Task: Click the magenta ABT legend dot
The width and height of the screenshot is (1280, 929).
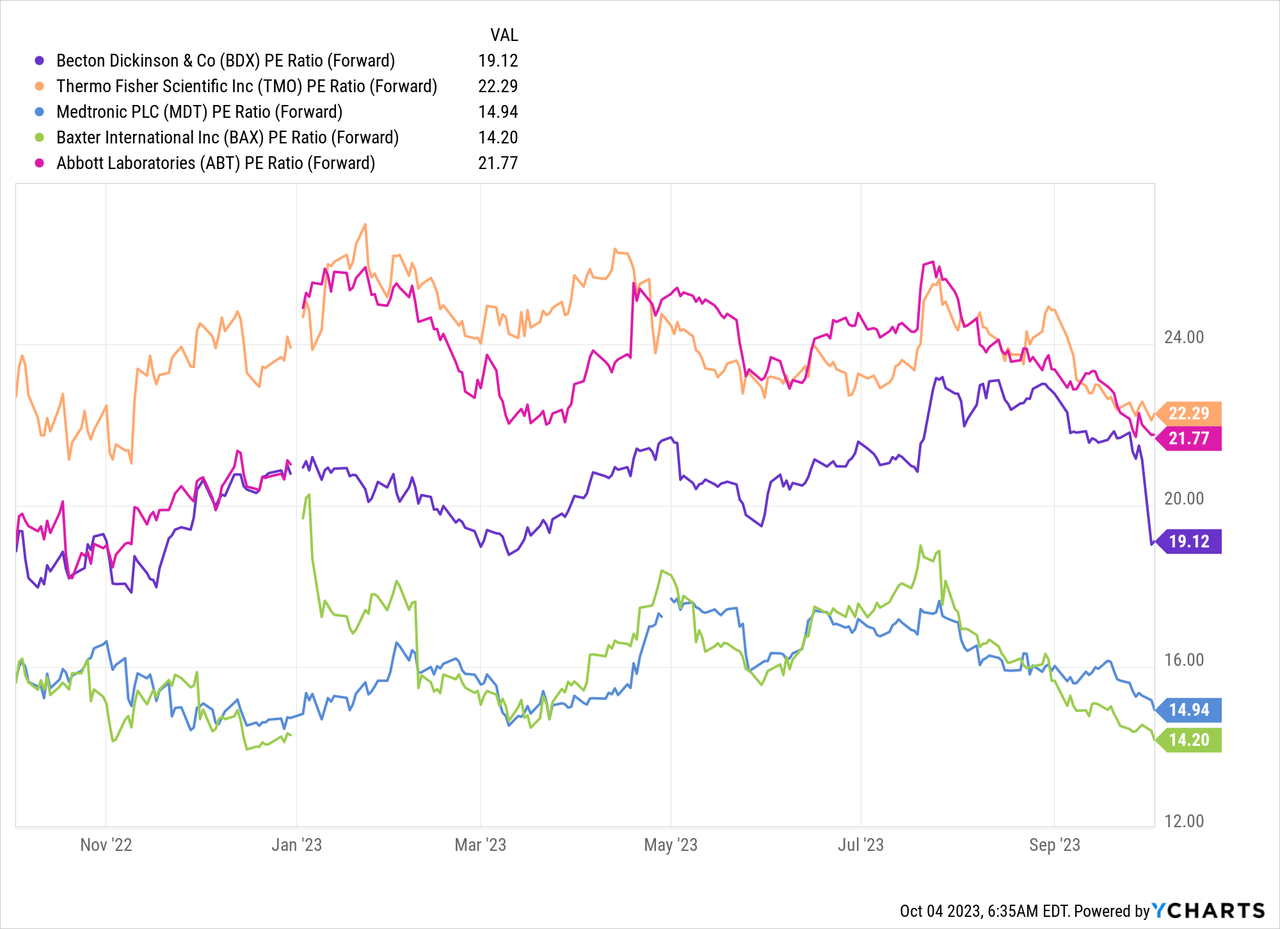Action: [x=39, y=164]
